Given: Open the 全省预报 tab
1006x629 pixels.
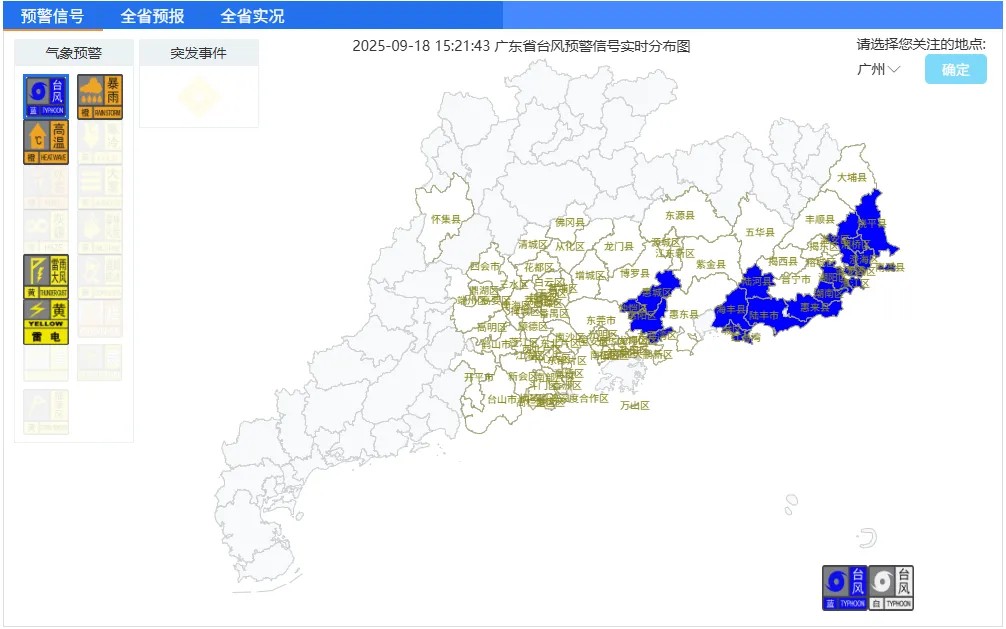Looking at the screenshot, I should (153, 16).
